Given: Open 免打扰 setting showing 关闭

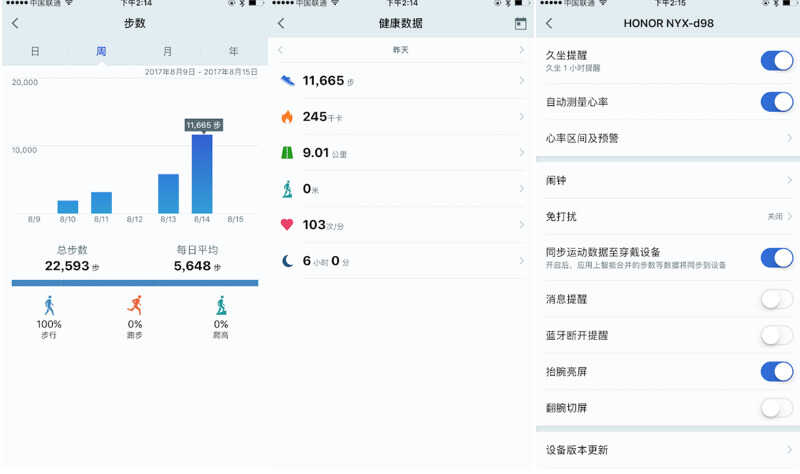Looking at the screenshot, I should click(668, 216).
